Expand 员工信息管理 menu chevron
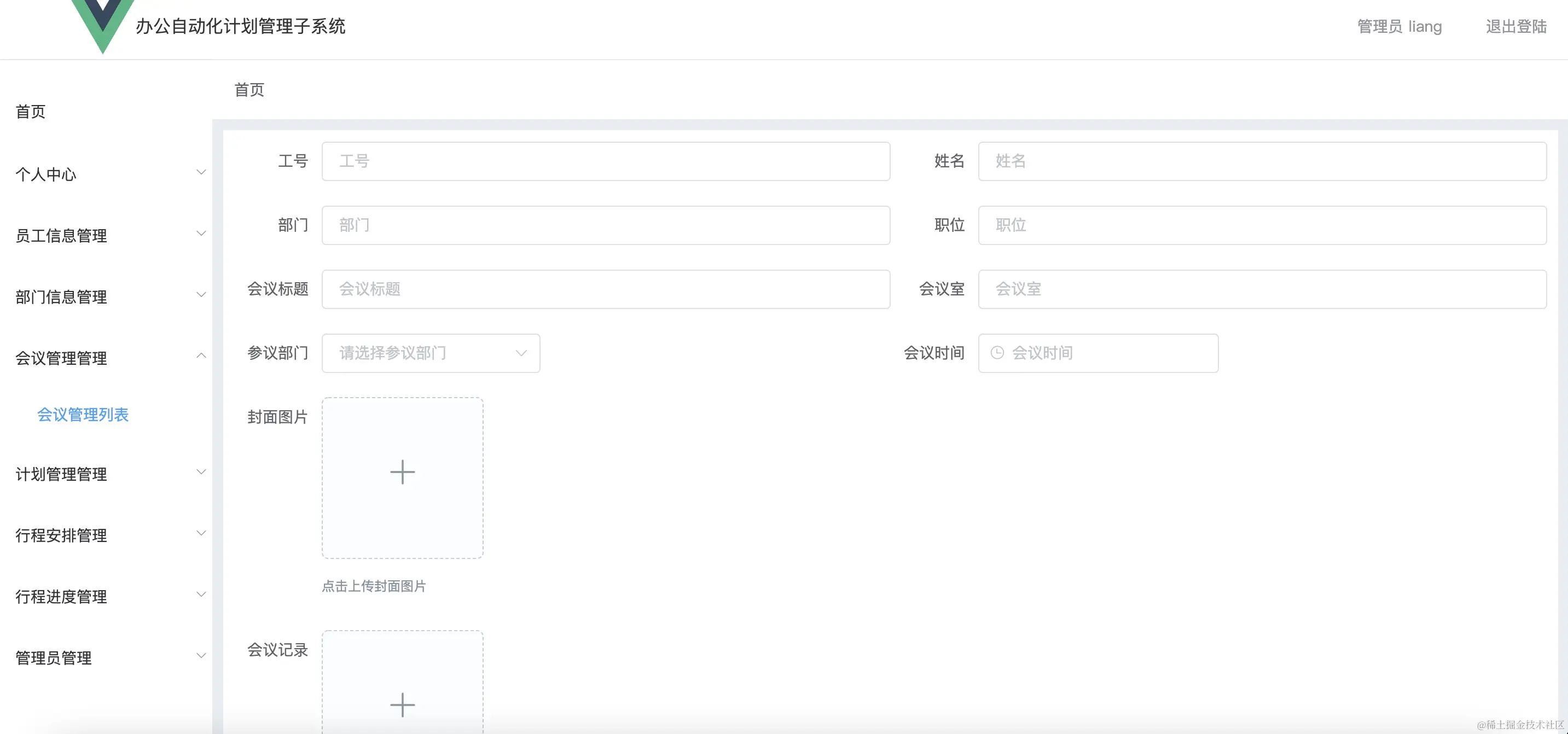This screenshot has width=1568, height=734. point(201,234)
